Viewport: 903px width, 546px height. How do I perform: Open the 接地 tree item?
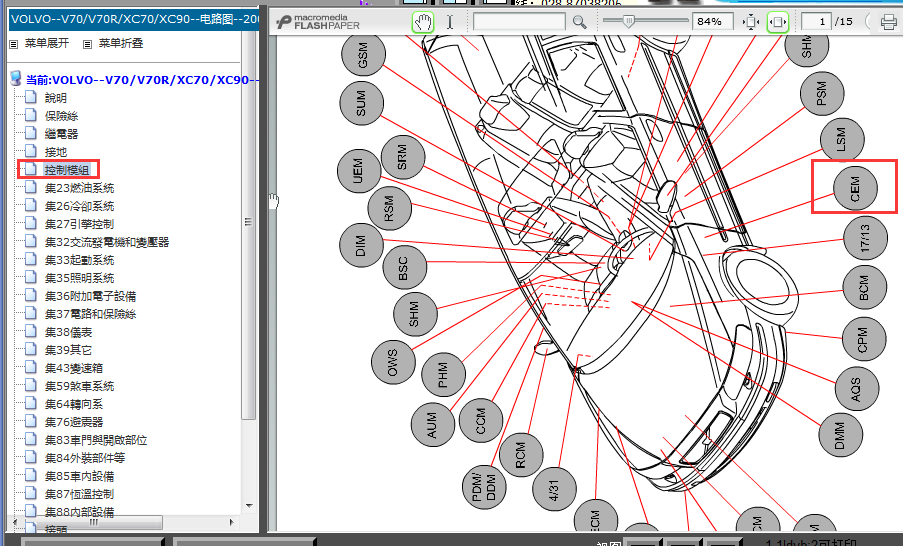[x=56, y=152]
